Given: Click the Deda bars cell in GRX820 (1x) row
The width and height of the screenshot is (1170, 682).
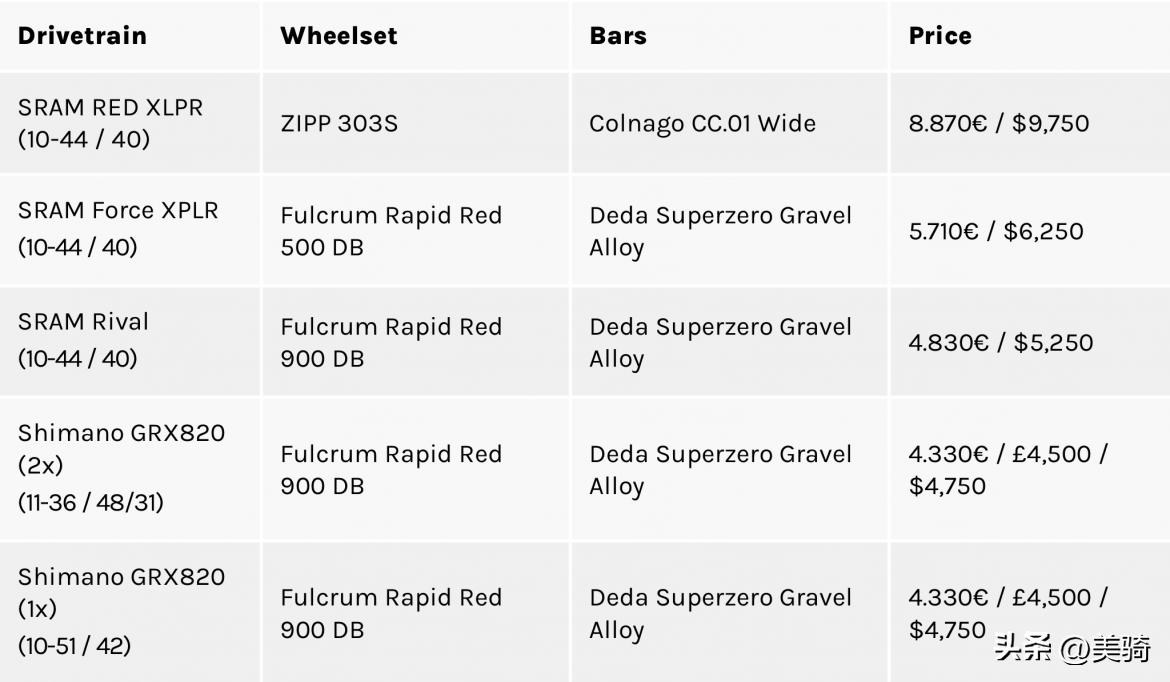Looking at the screenshot, I should point(720,613).
